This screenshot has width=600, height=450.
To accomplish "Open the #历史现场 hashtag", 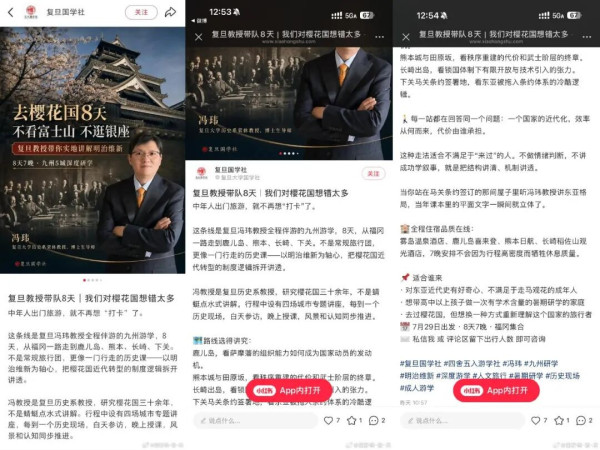I will pyautogui.click(x=562, y=376).
